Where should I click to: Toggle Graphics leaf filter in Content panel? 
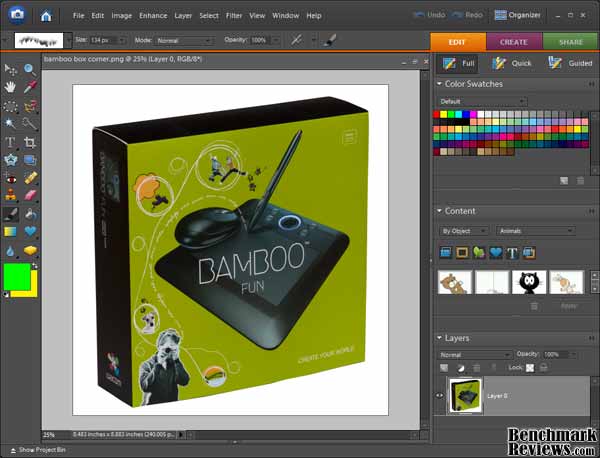479,253
